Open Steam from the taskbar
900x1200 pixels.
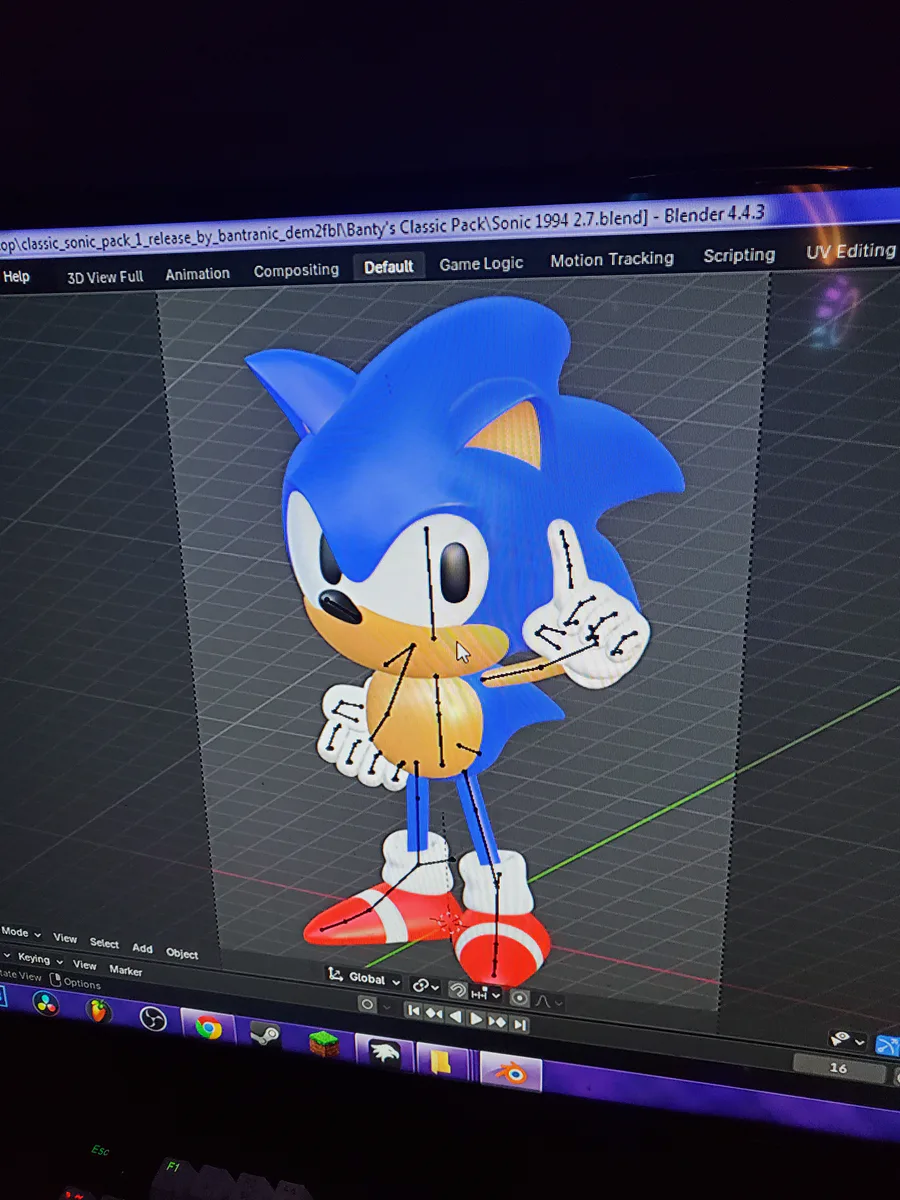tap(265, 1035)
